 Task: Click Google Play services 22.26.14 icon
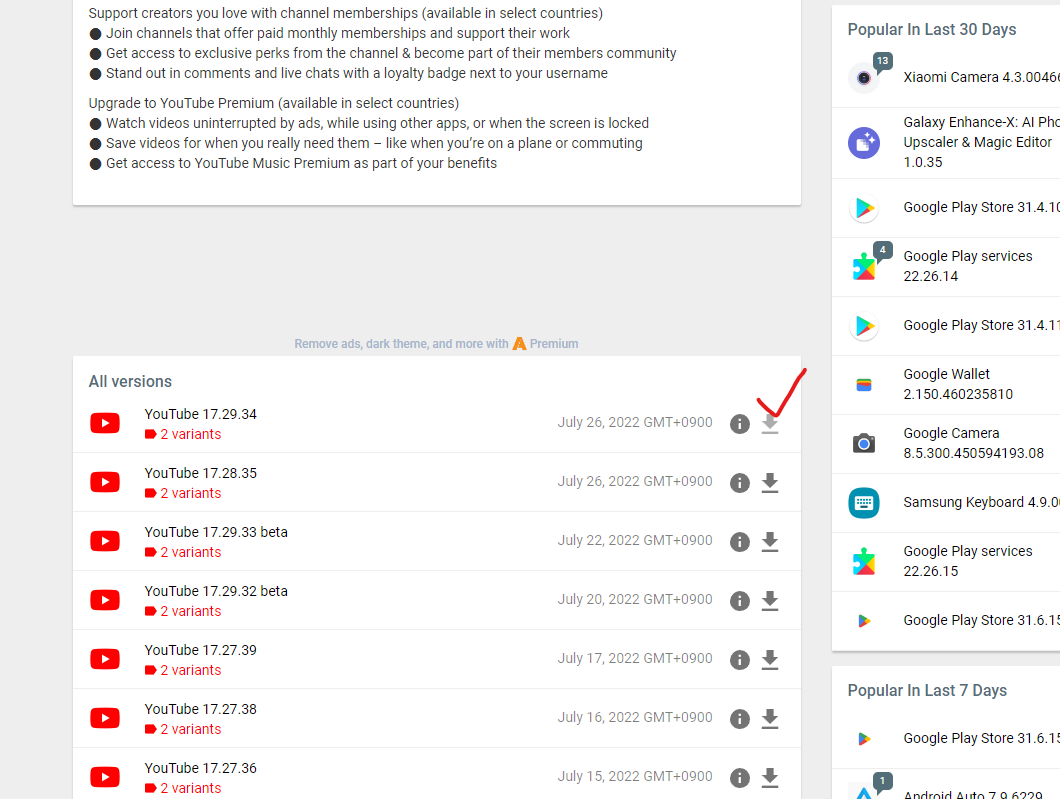[864, 267]
